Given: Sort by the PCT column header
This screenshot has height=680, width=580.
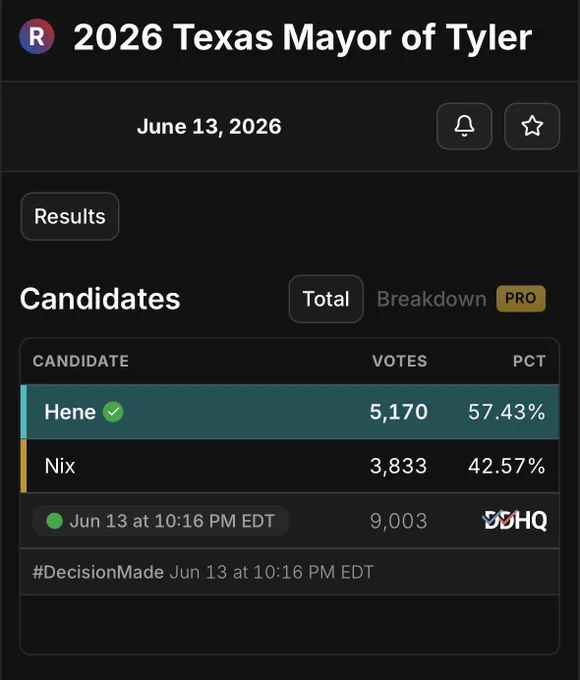Looking at the screenshot, I should 529,361.
